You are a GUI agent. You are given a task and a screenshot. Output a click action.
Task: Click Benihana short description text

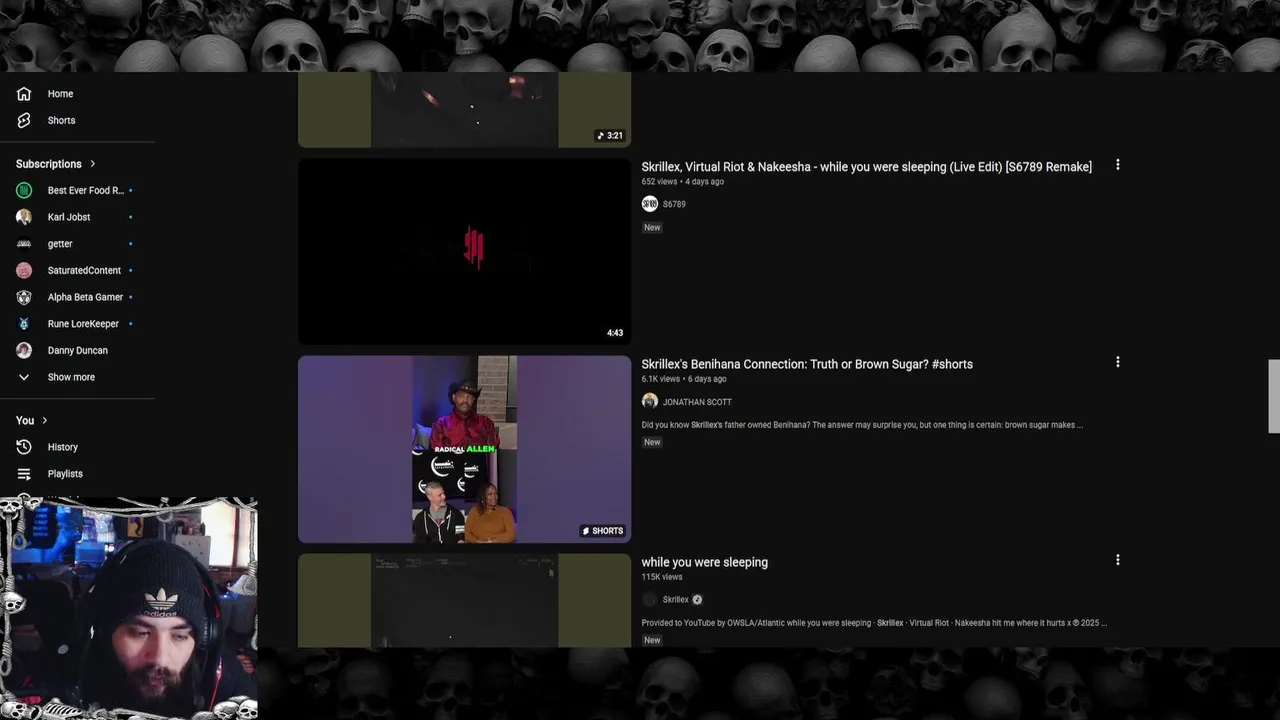click(862, 425)
